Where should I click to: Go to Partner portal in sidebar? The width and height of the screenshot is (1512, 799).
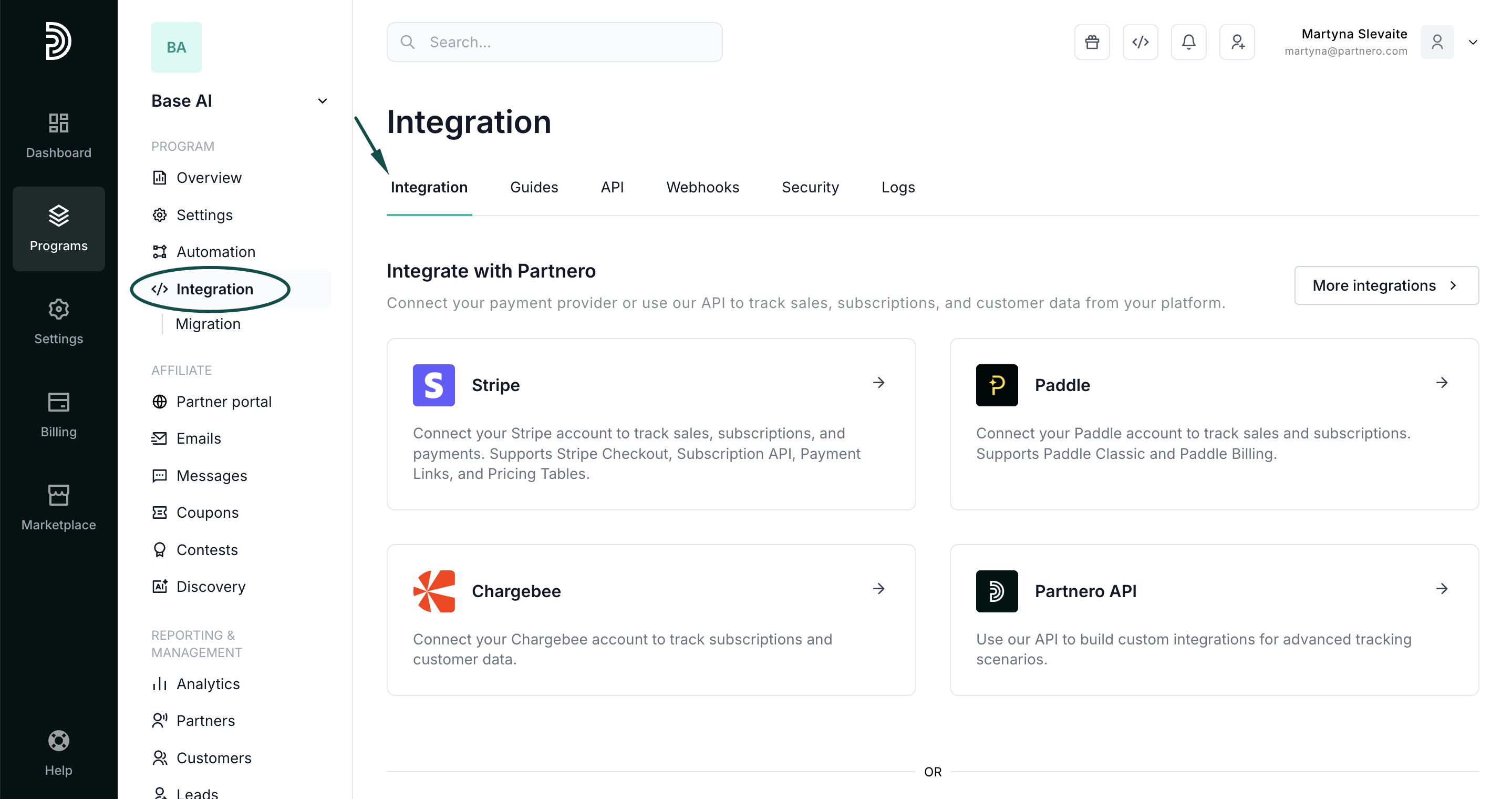coord(224,402)
